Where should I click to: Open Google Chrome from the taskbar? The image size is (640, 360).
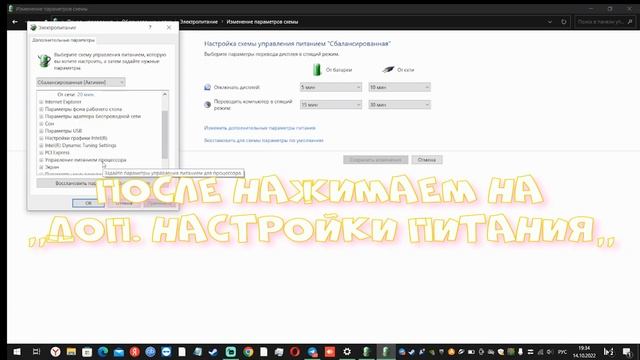(248, 352)
